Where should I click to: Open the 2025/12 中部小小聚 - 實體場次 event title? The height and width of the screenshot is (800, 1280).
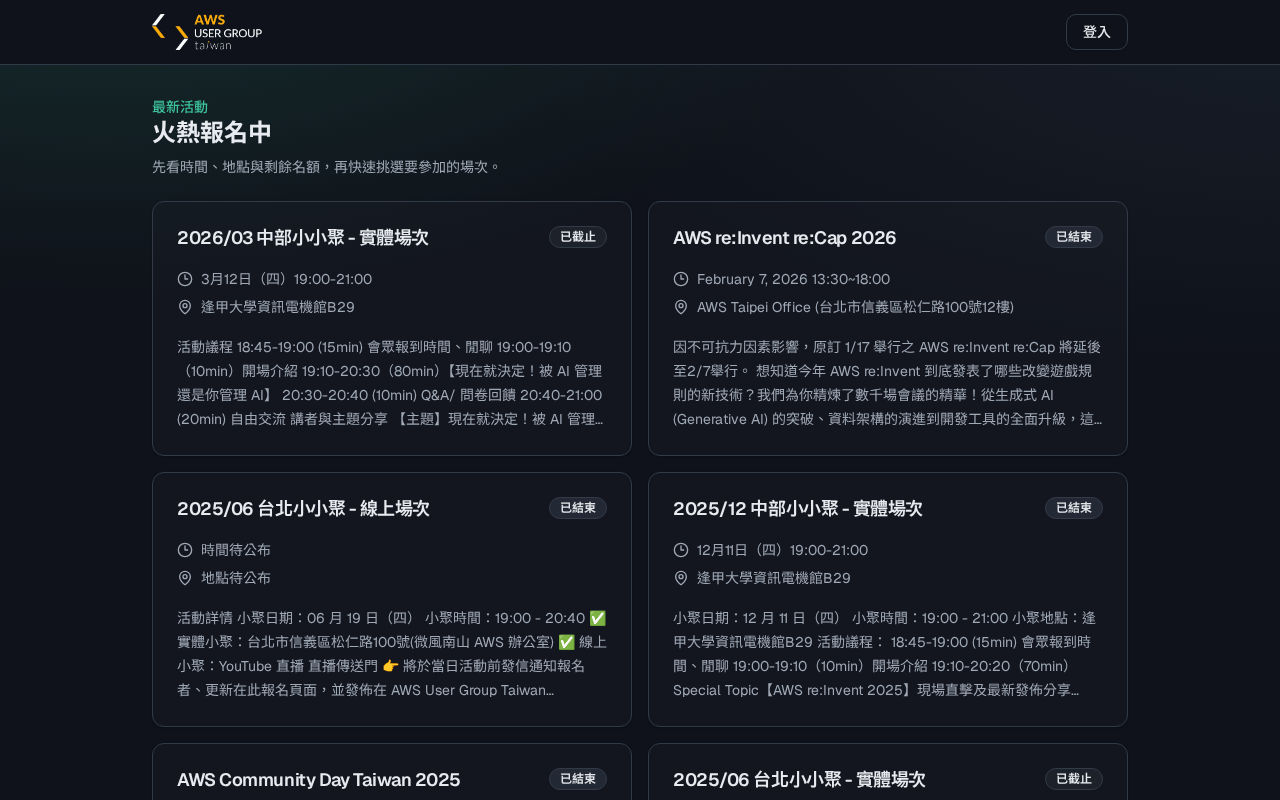point(798,508)
